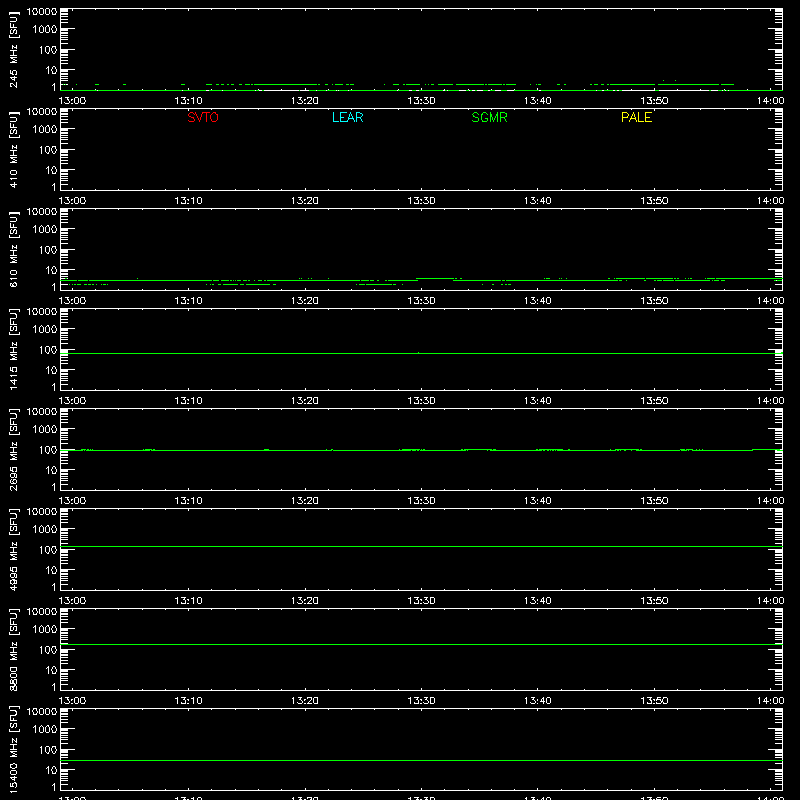
Task: Click the yellow PALE station label
Action: click(x=636, y=117)
